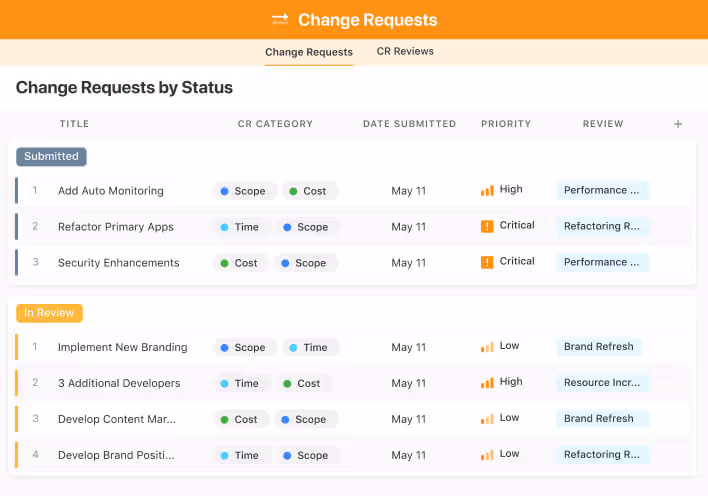Click the May 11 date for Develop Content Mar...
The height and width of the screenshot is (496, 708).
(408, 419)
